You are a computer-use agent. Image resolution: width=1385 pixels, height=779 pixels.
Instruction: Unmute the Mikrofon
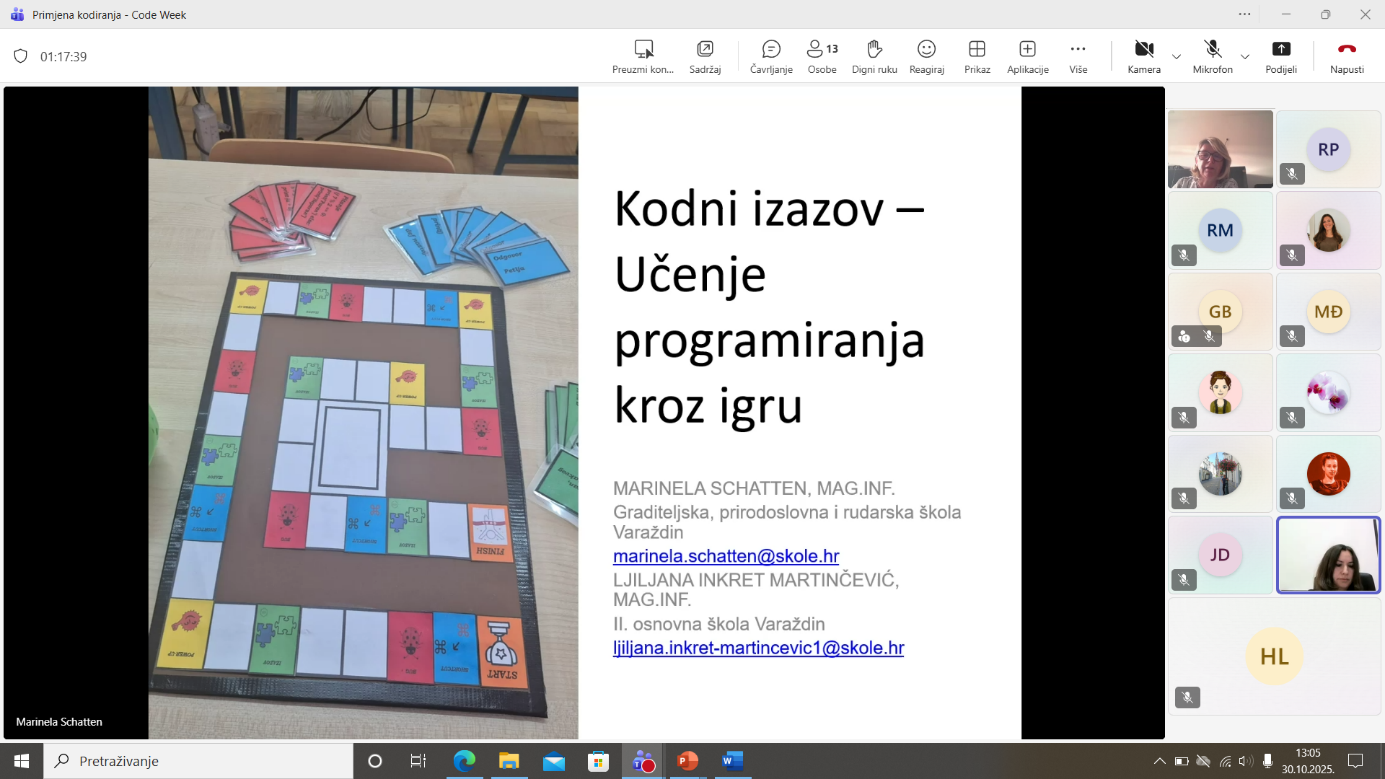1212,56
